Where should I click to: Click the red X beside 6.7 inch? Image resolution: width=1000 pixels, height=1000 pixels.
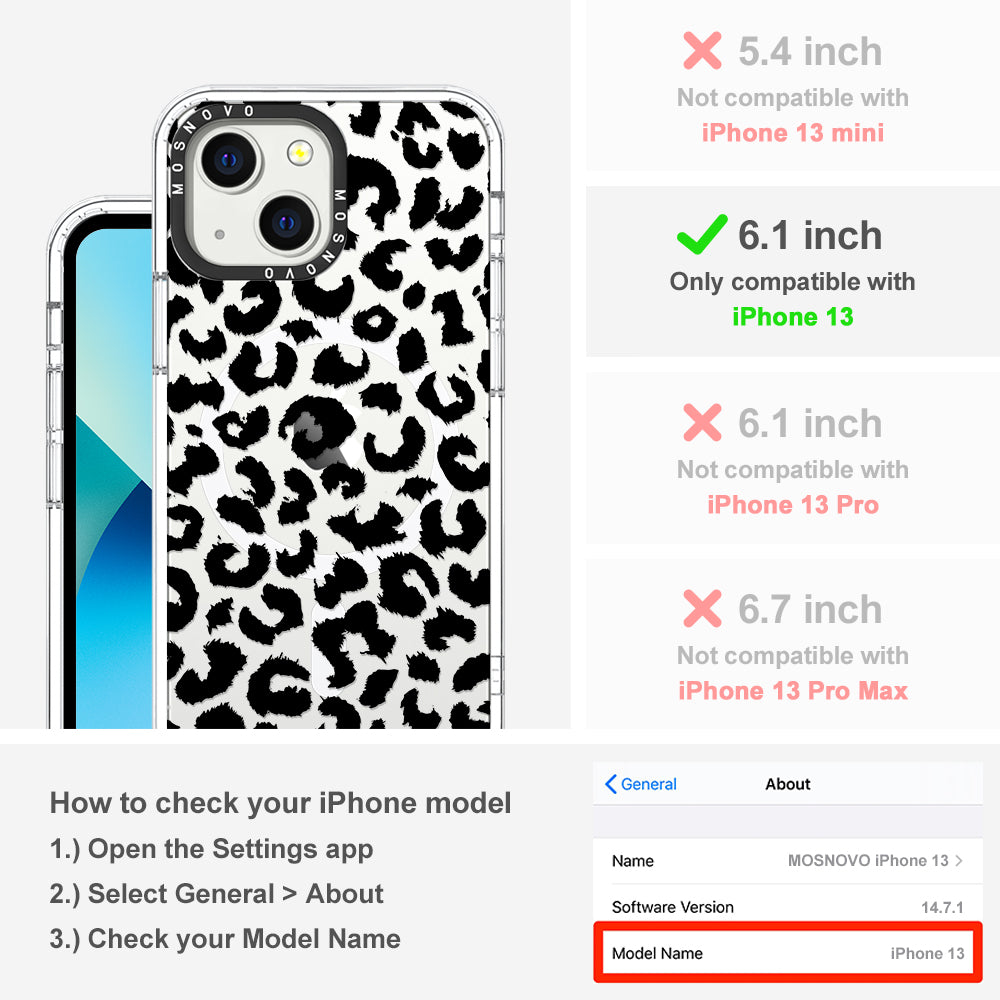coord(702,608)
